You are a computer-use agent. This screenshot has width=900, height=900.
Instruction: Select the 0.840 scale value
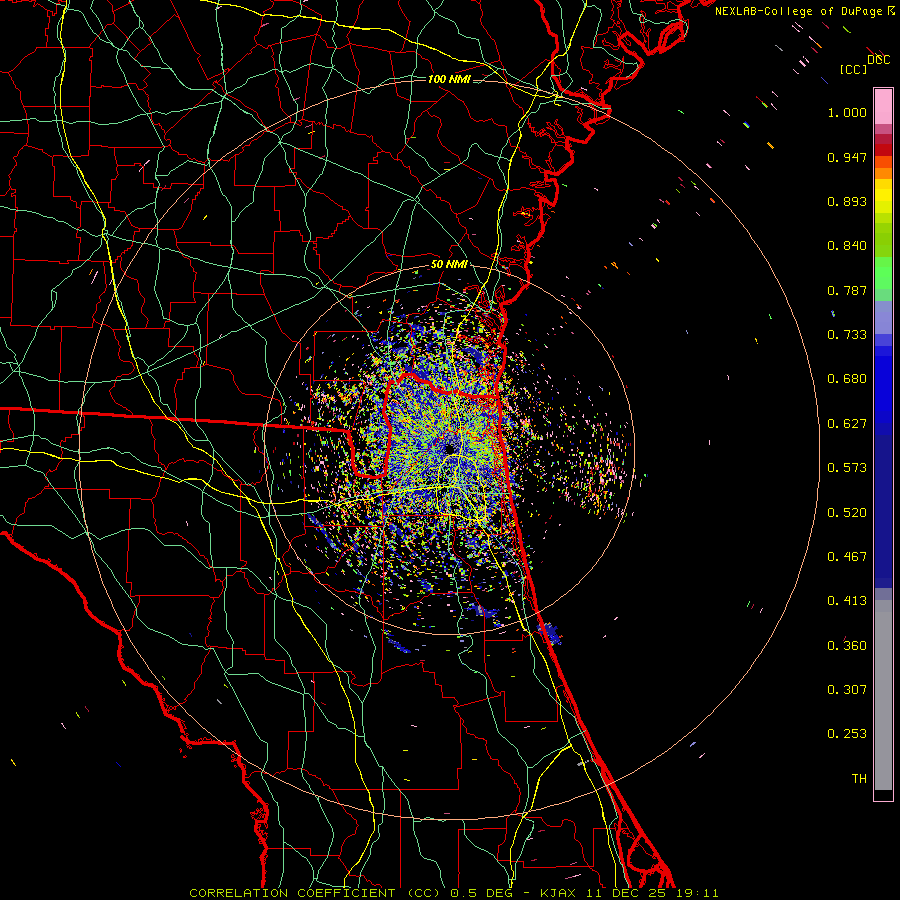(847, 246)
